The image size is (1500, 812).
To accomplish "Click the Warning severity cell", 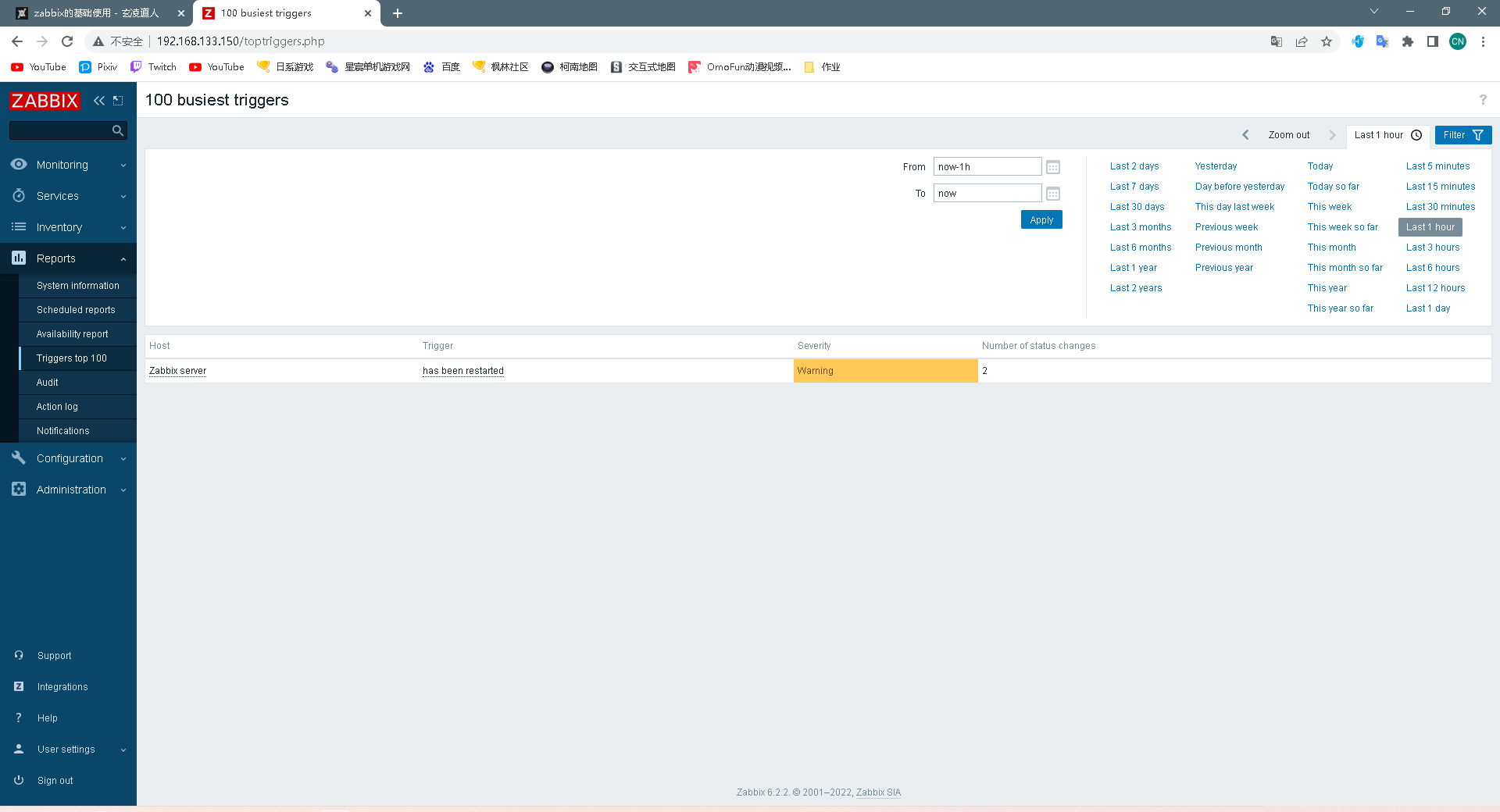I will coord(885,371).
